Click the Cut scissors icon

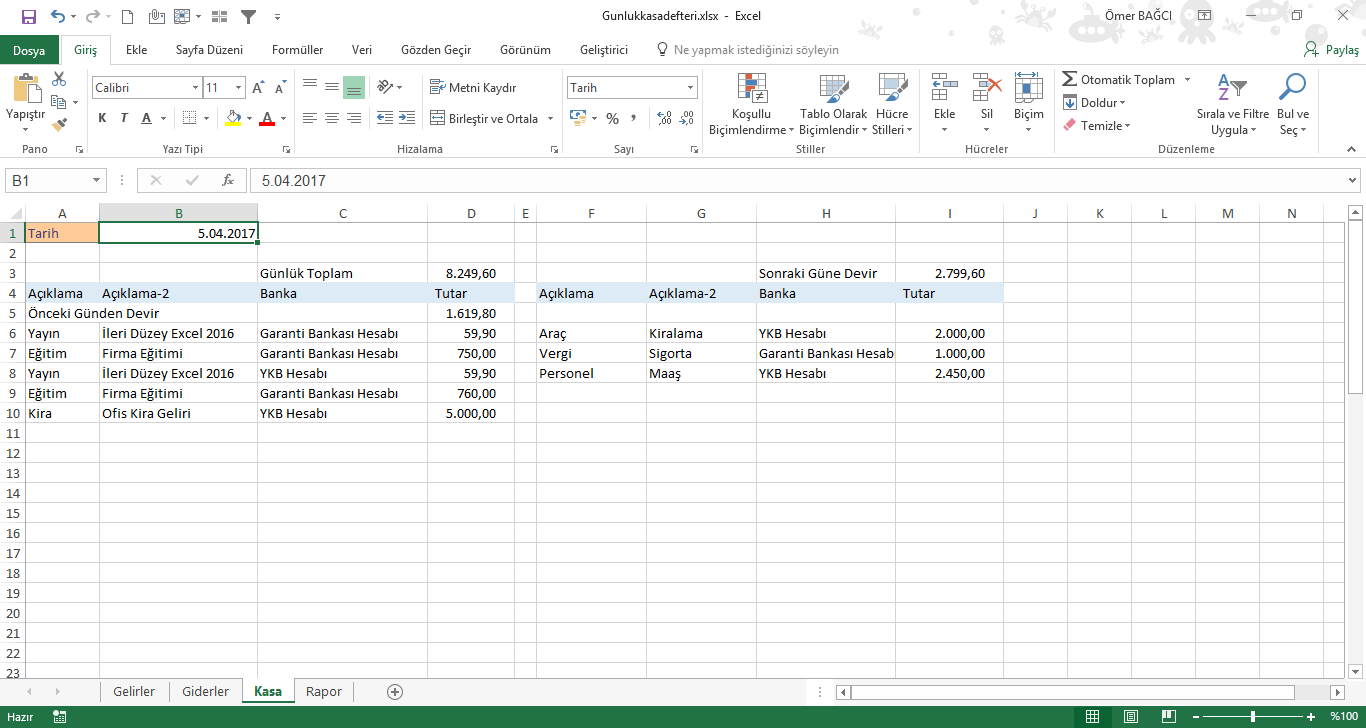click(59, 79)
